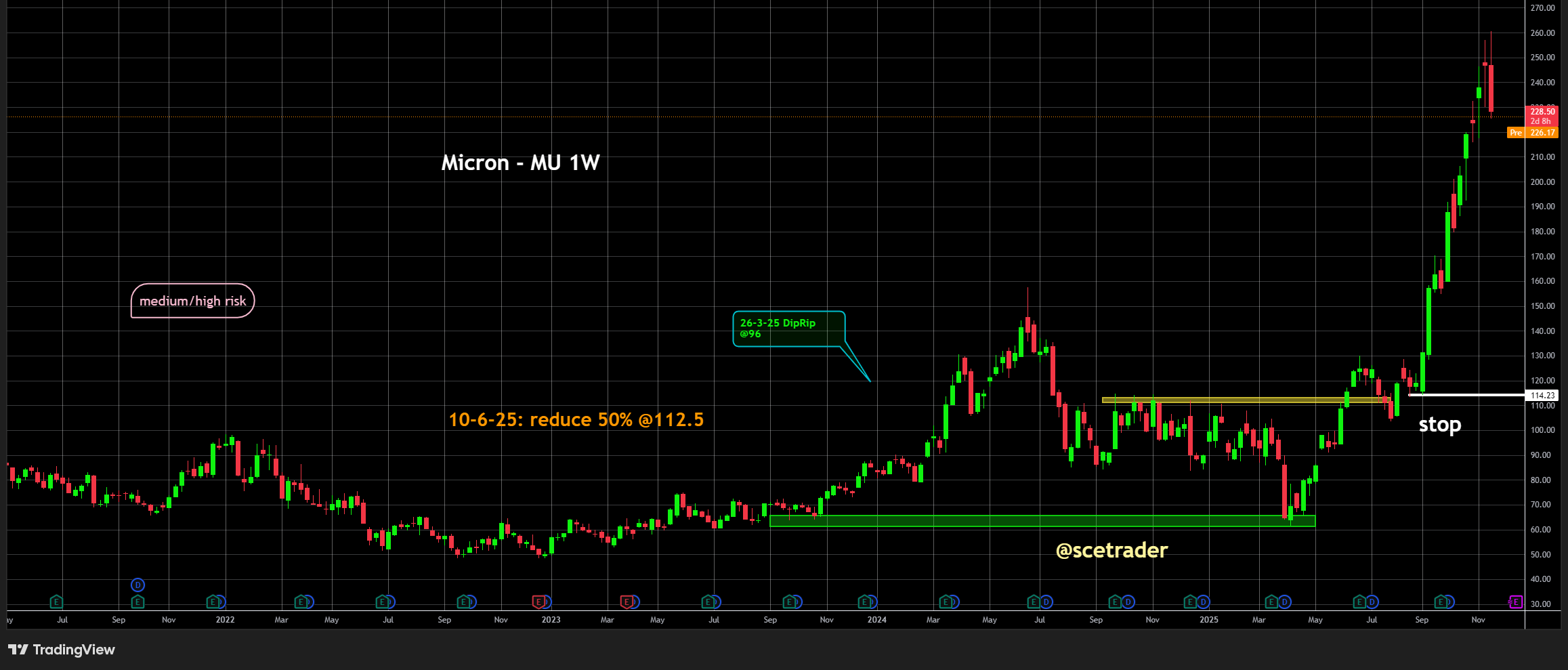Image resolution: width=1568 pixels, height=670 pixels.
Task: Select the white 114.23 stop price label
Action: (1542, 395)
